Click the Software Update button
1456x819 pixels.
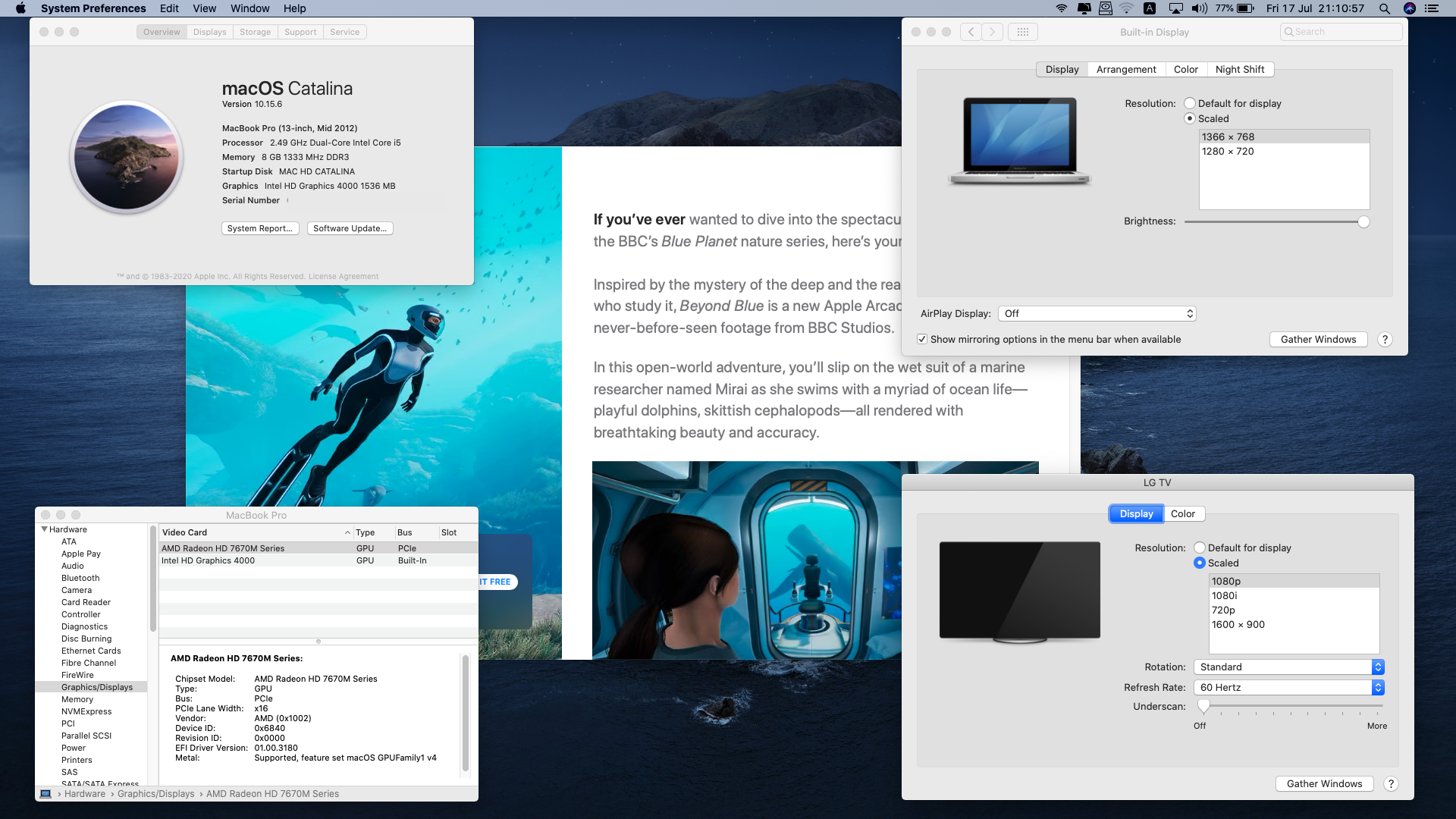point(350,228)
